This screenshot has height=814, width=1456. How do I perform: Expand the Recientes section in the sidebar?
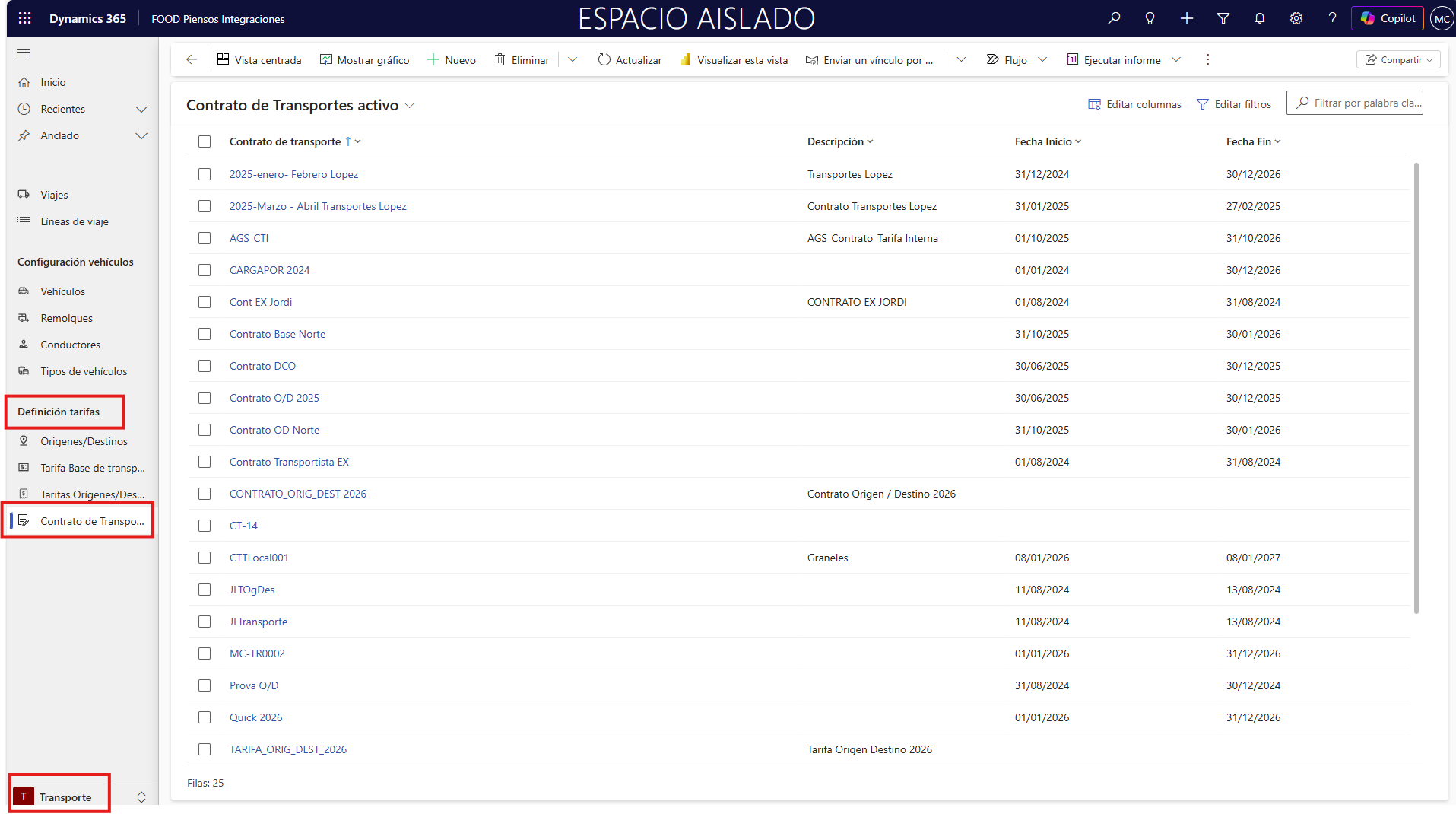(x=141, y=109)
